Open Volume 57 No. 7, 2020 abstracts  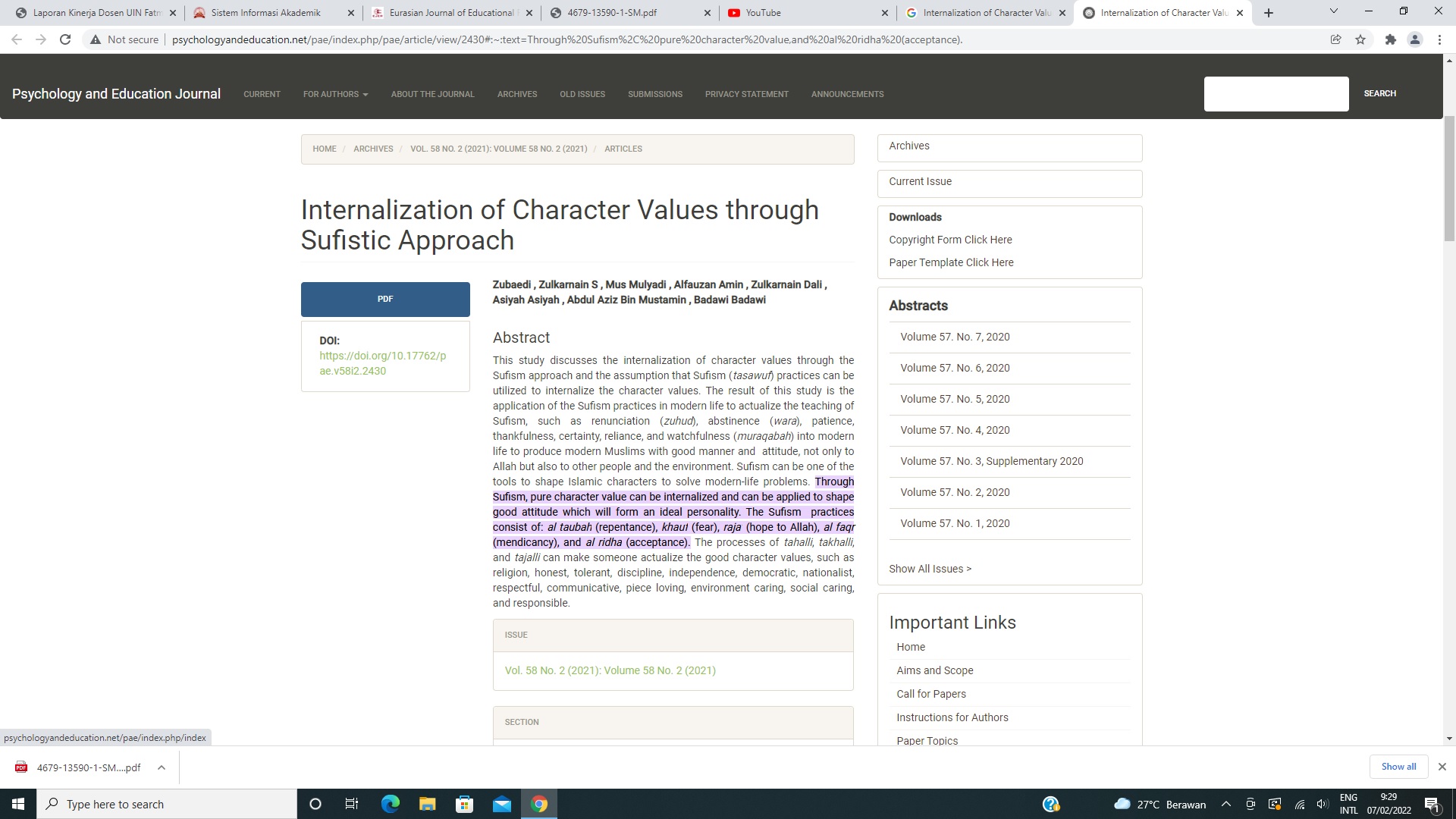pos(955,337)
